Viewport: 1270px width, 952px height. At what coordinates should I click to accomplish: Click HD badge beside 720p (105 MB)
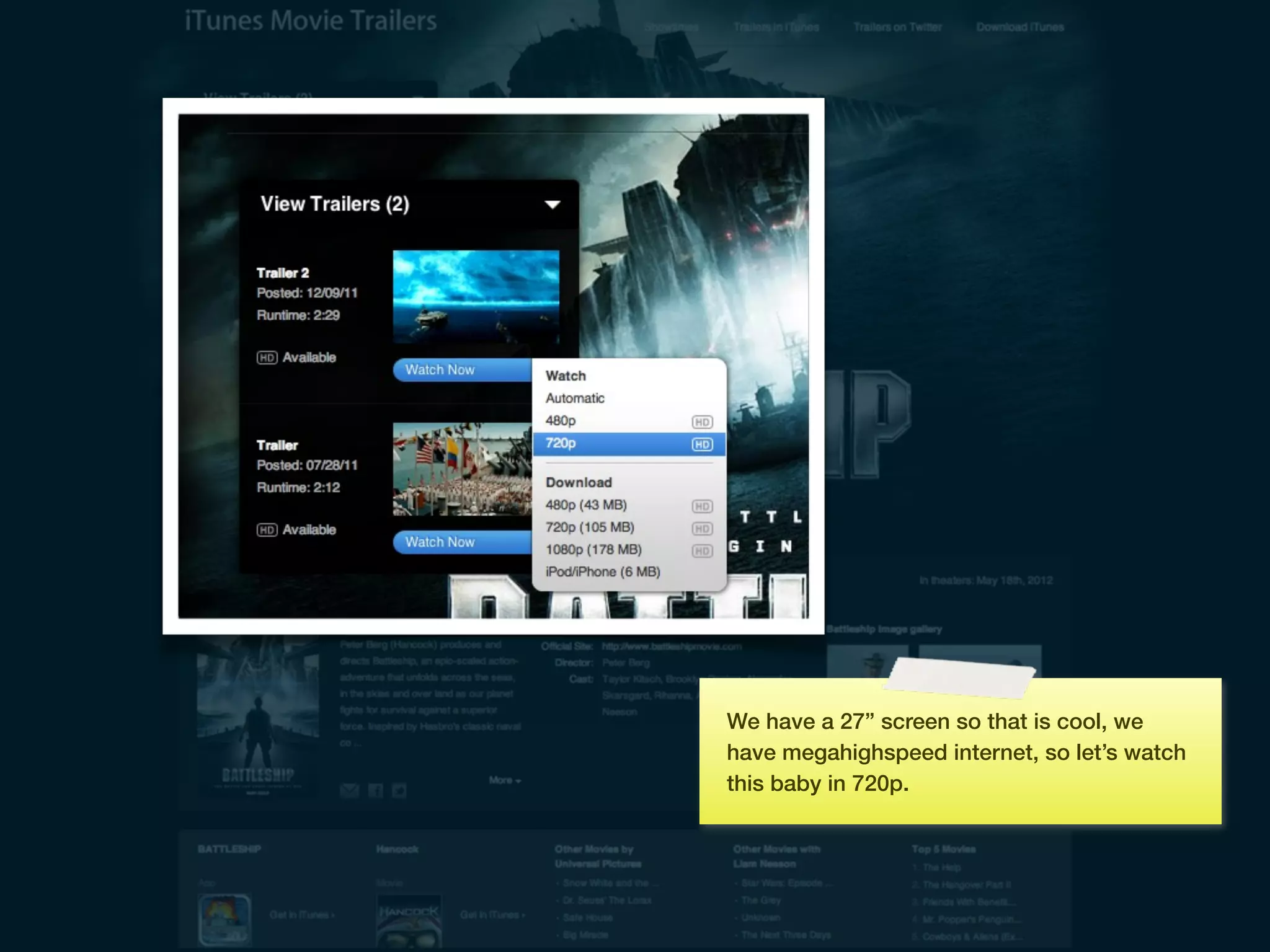702,529
